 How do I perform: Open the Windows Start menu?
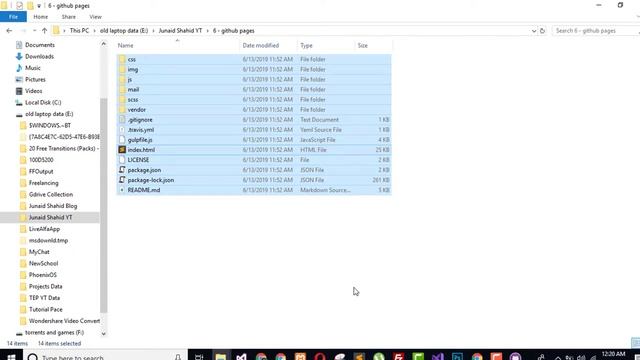click(11, 357)
